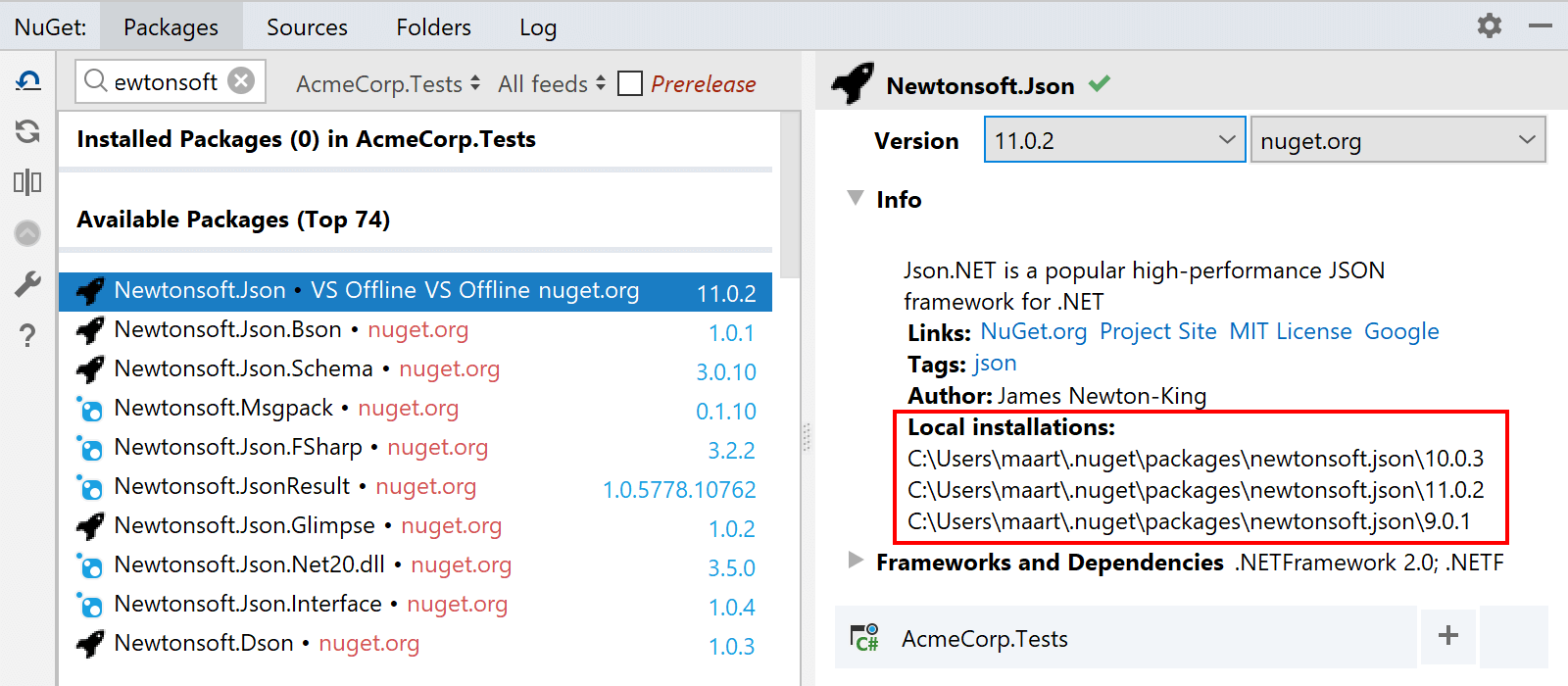Screen dimensions: 1568x686
Task: Select the Newtonsoft.Json.Bson package row
Action: pos(416,331)
